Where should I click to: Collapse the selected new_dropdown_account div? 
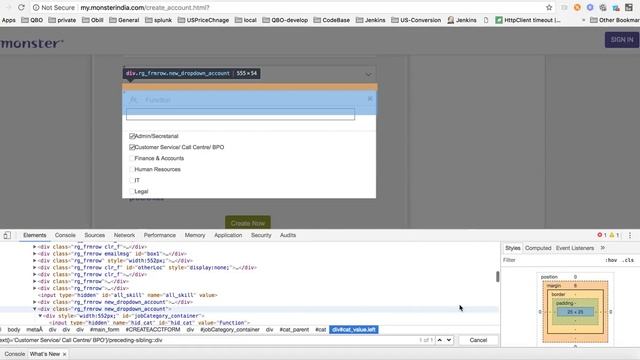pos(35,309)
